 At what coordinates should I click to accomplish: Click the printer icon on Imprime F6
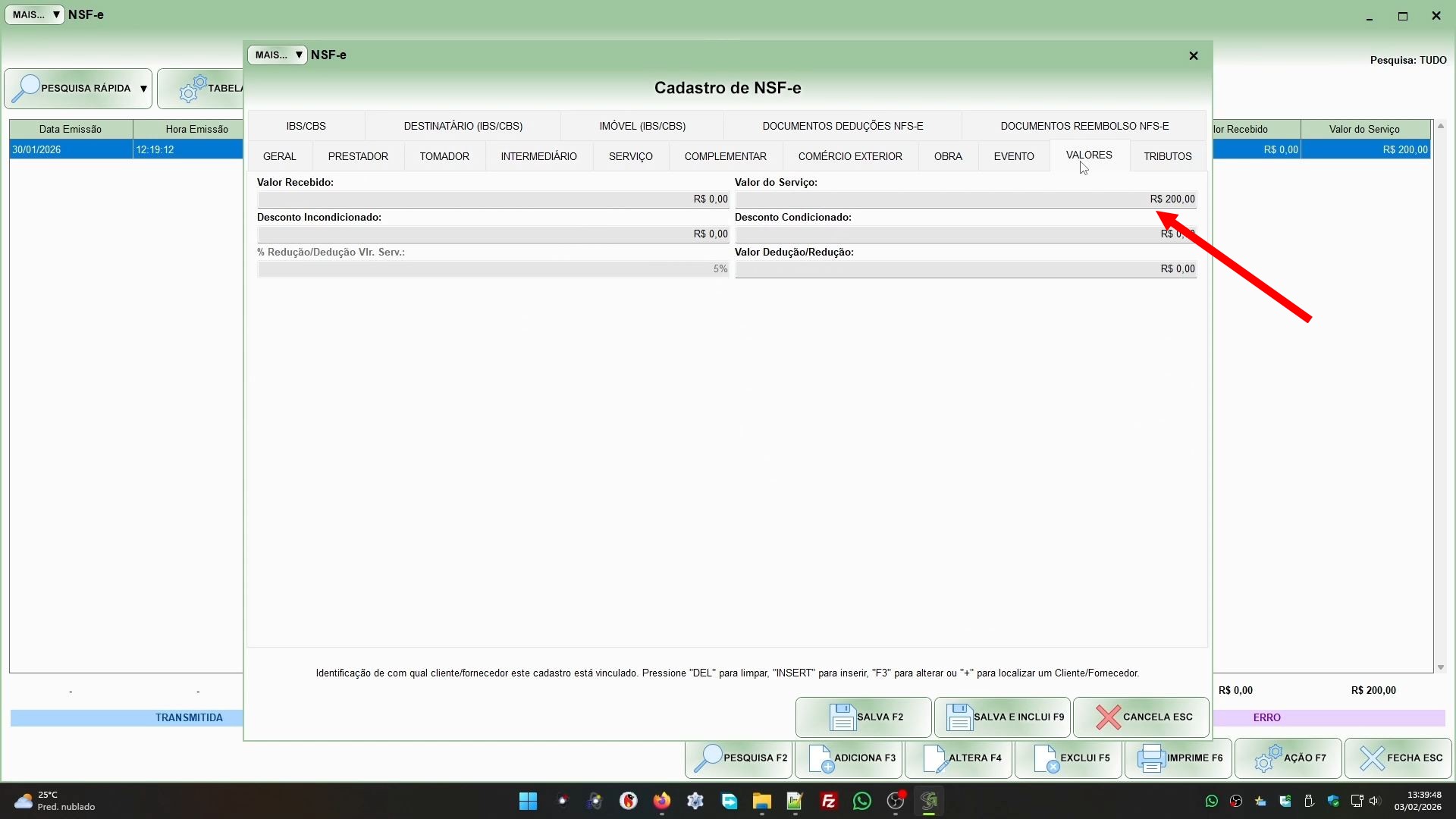point(1151,758)
